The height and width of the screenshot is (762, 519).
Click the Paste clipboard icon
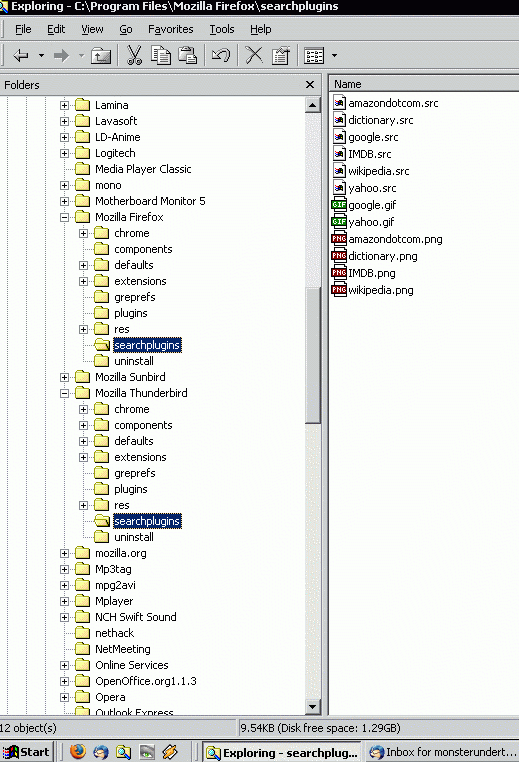coord(188,55)
